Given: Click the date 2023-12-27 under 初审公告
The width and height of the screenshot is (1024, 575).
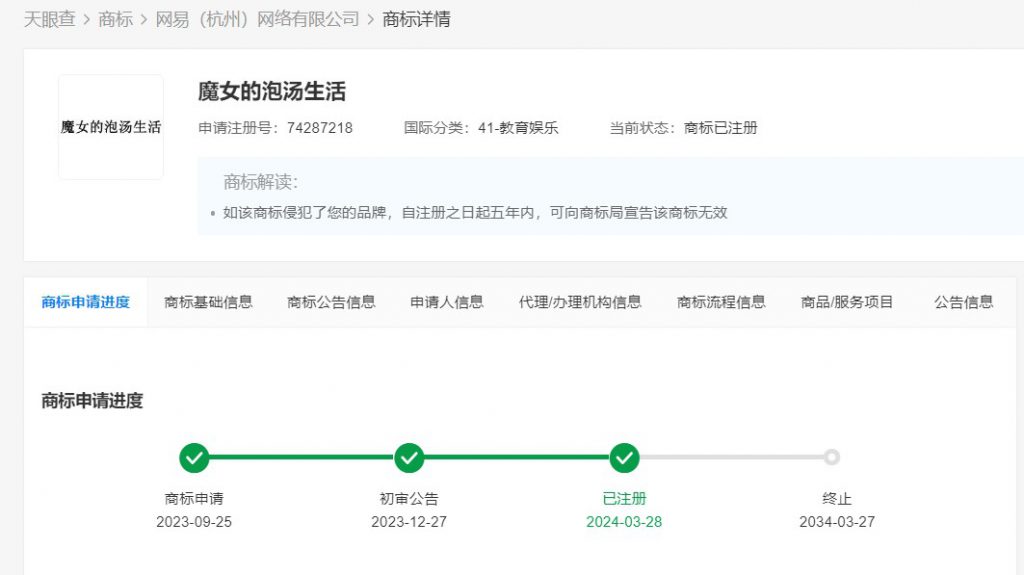Looking at the screenshot, I should (x=409, y=521).
